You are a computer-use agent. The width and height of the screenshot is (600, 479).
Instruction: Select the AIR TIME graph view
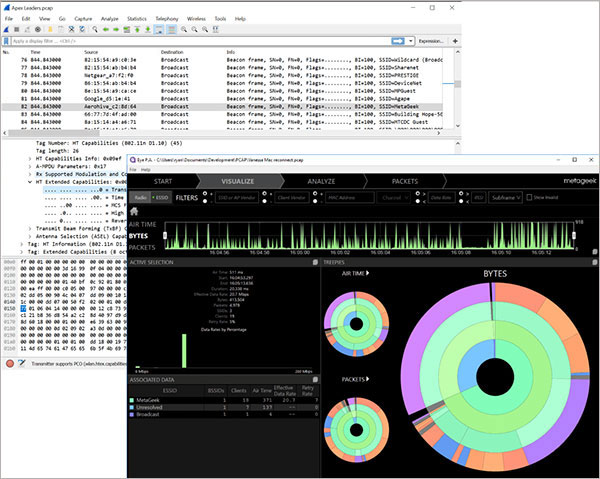[142, 225]
